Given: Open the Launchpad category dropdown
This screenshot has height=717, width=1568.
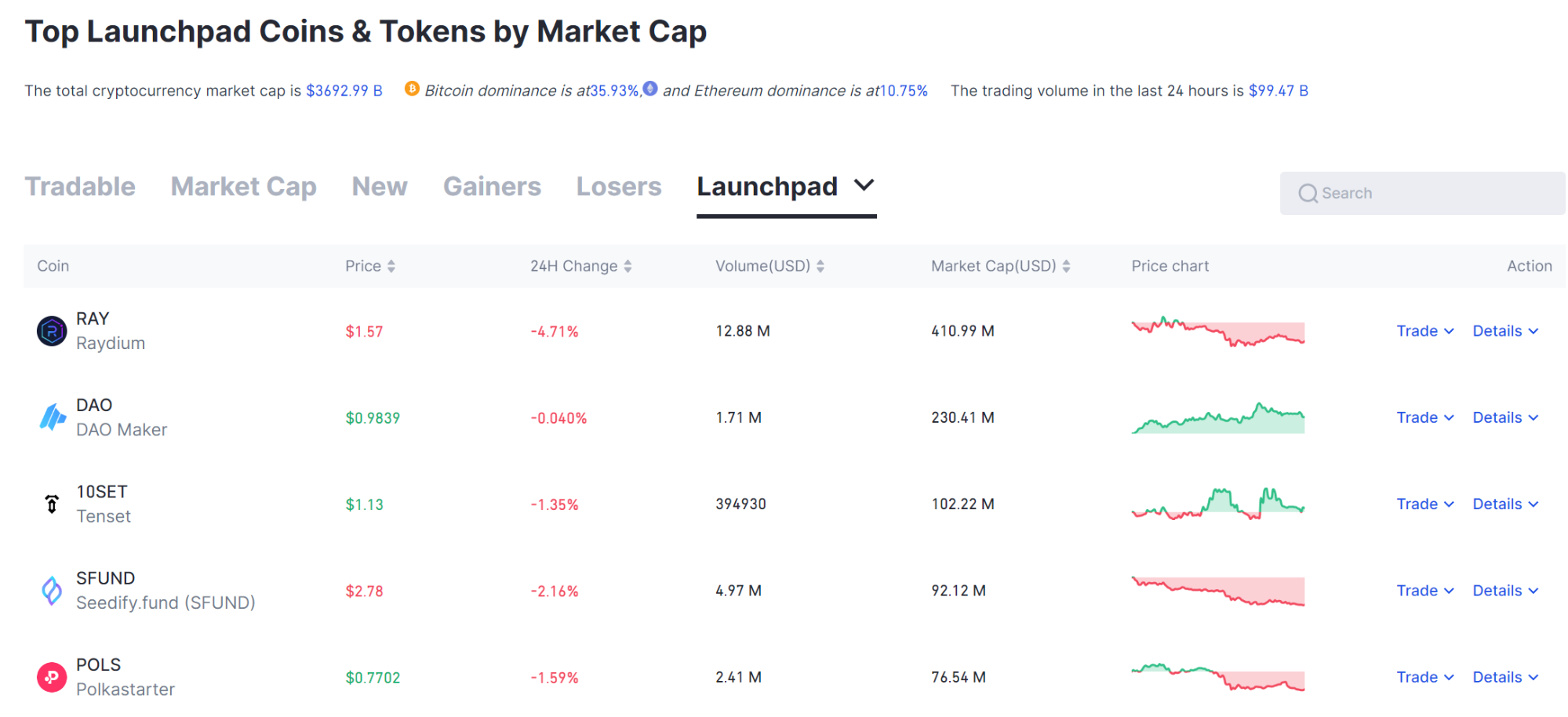Looking at the screenshot, I should [863, 186].
